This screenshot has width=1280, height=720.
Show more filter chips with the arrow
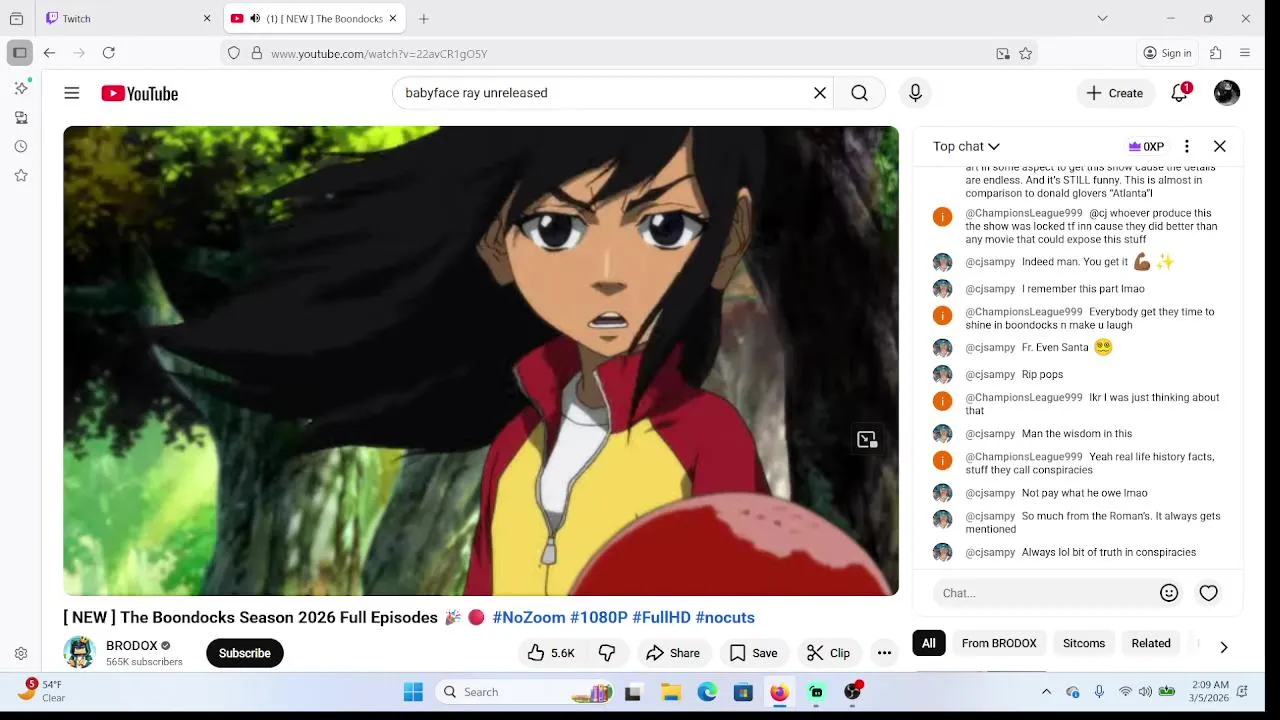pyautogui.click(x=1223, y=646)
